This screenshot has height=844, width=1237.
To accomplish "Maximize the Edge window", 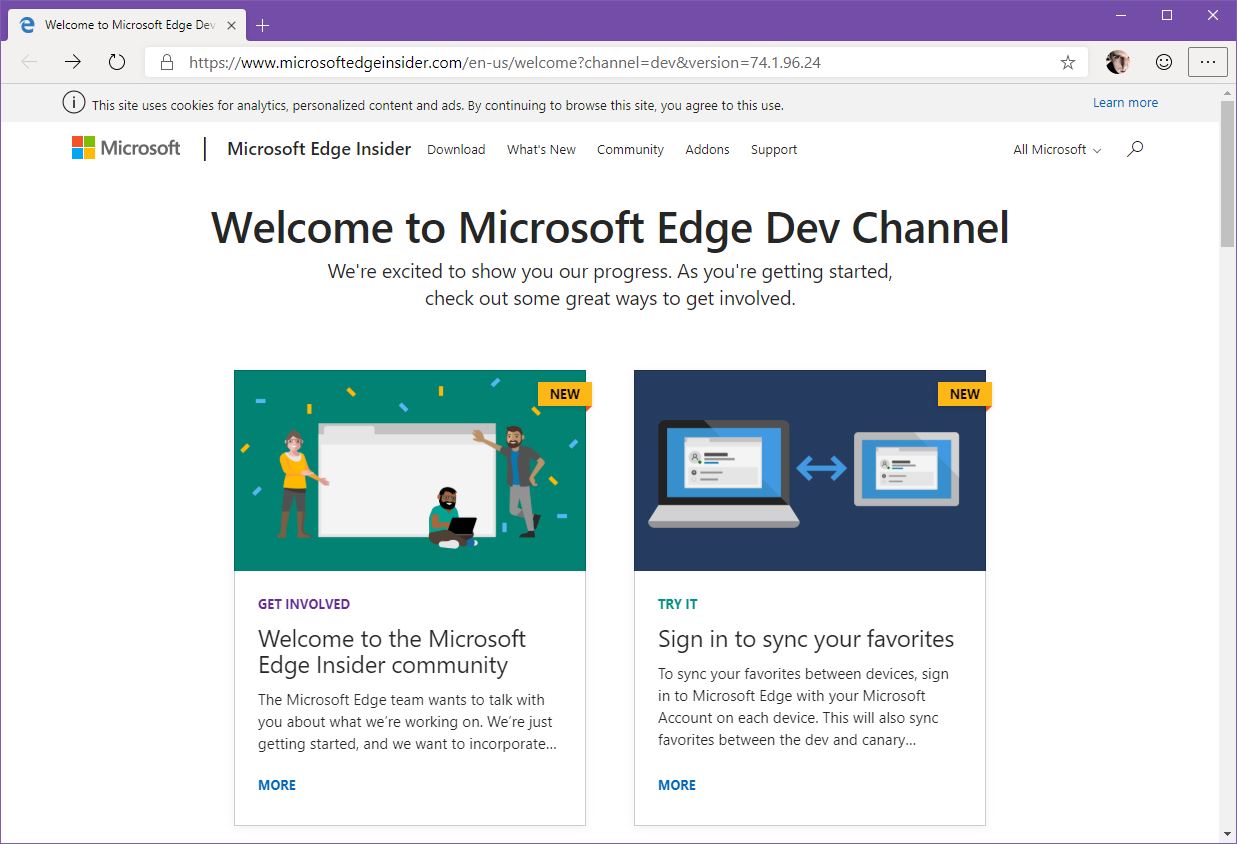I will click(x=1167, y=15).
